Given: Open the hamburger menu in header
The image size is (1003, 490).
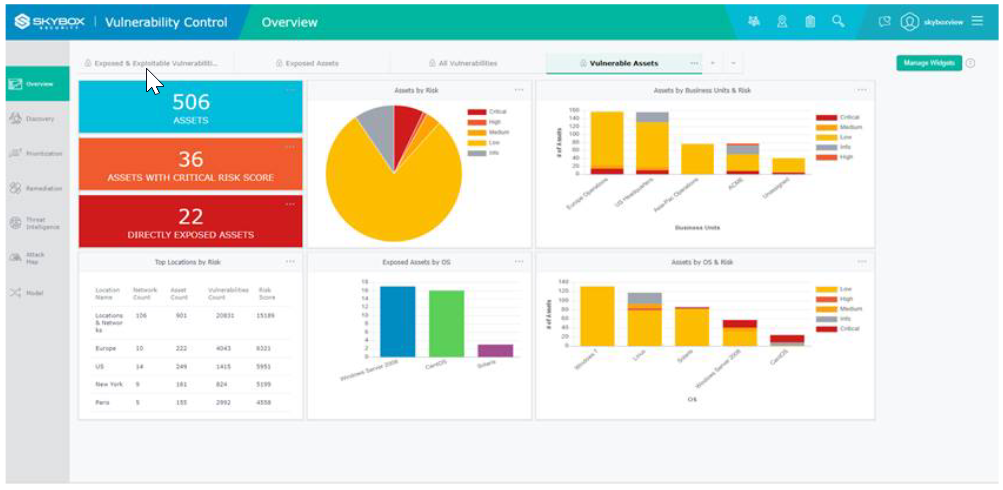Looking at the screenshot, I should tap(977, 21).
